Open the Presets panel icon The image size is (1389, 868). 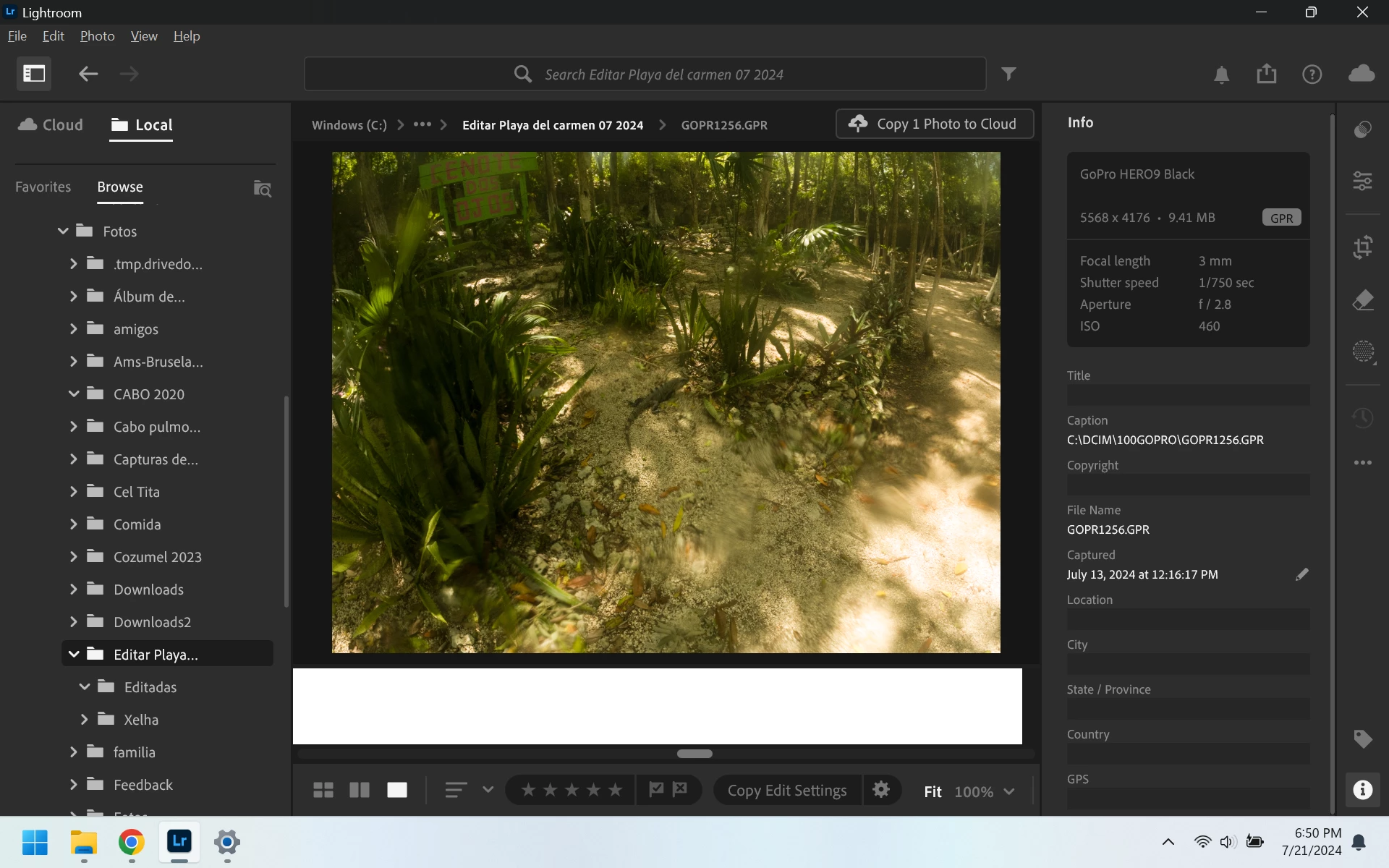tap(1363, 129)
